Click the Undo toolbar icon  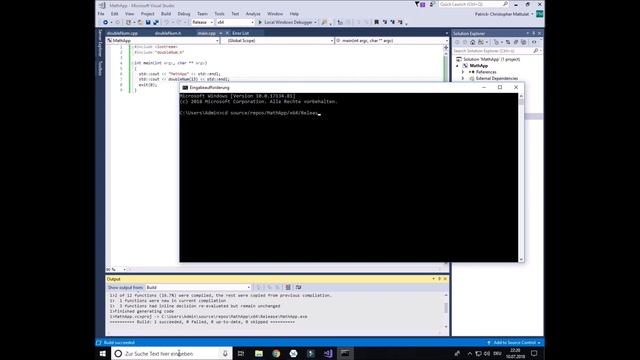coord(167,22)
